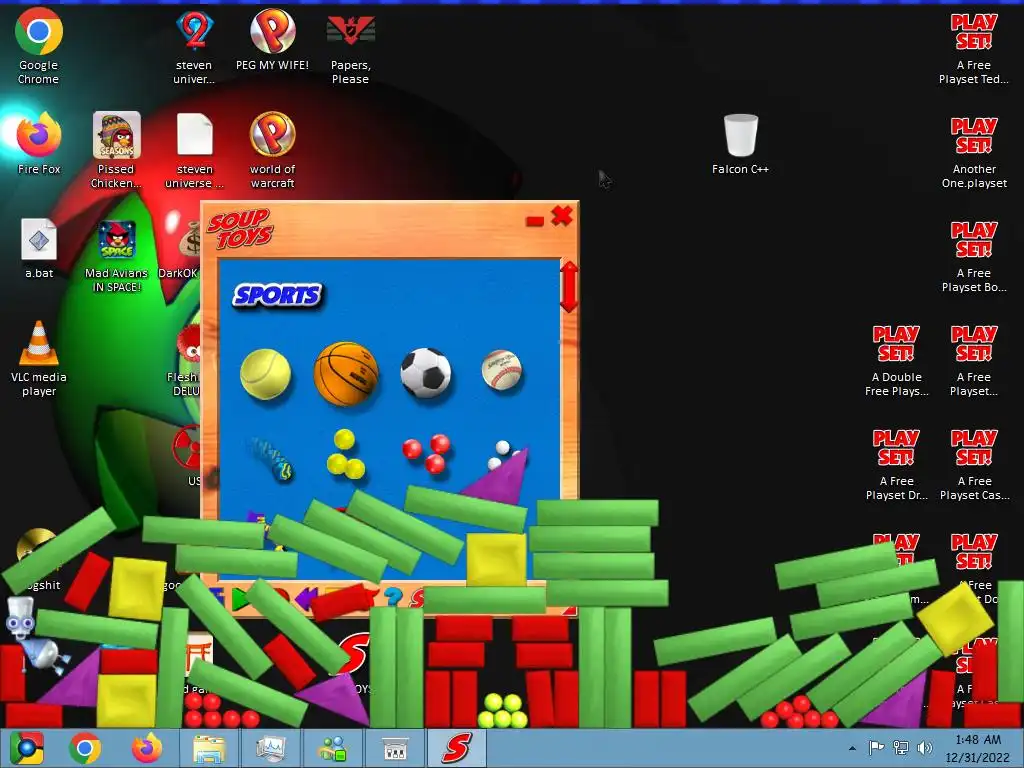
Task: Select the Falcon C++ recycle bin icon
Action: click(x=741, y=144)
